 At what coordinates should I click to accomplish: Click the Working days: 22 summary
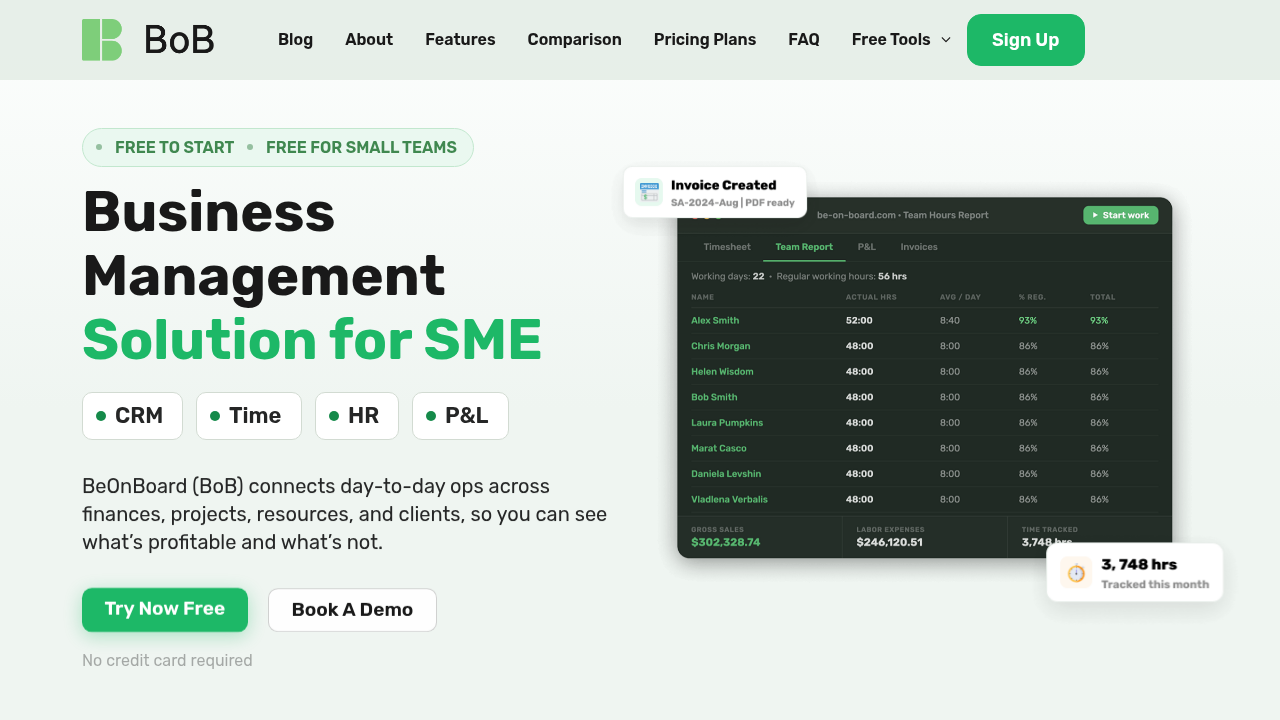pyautogui.click(x=728, y=276)
